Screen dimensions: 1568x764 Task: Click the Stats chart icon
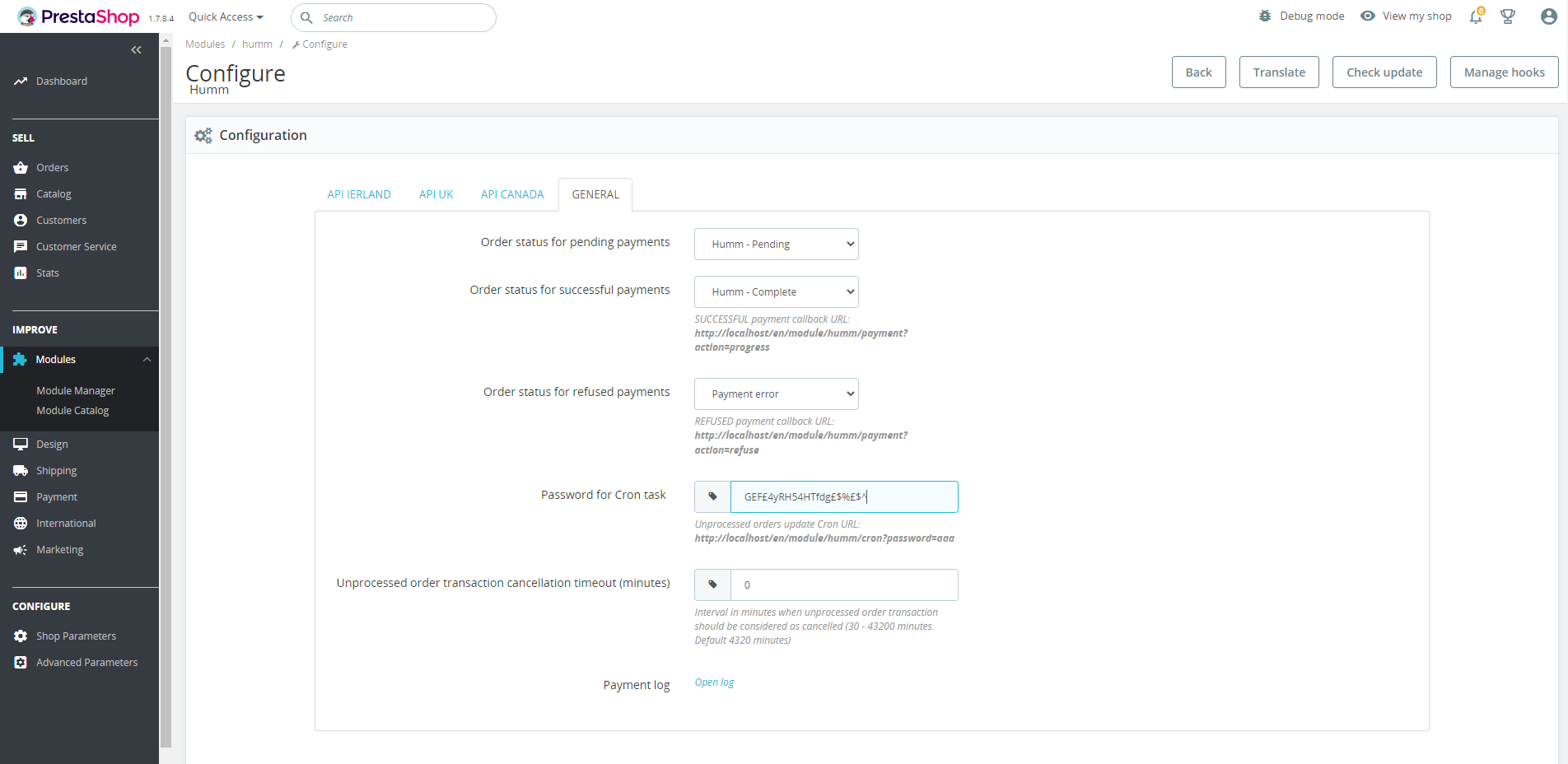click(21, 273)
